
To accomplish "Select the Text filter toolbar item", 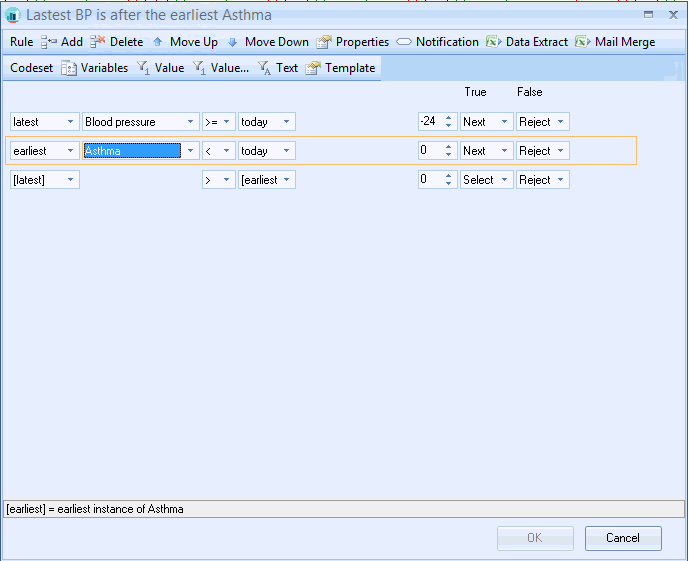I will click(278, 68).
